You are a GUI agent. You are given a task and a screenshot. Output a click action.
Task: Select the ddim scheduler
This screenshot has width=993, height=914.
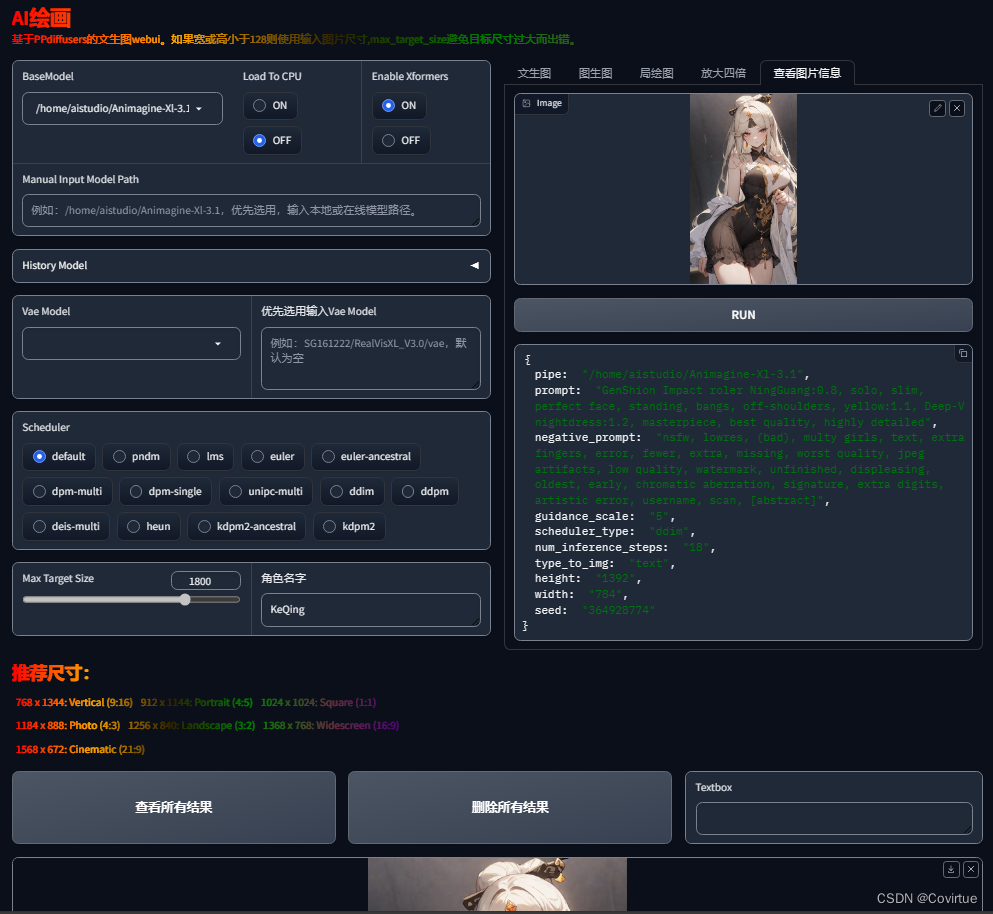point(352,492)
